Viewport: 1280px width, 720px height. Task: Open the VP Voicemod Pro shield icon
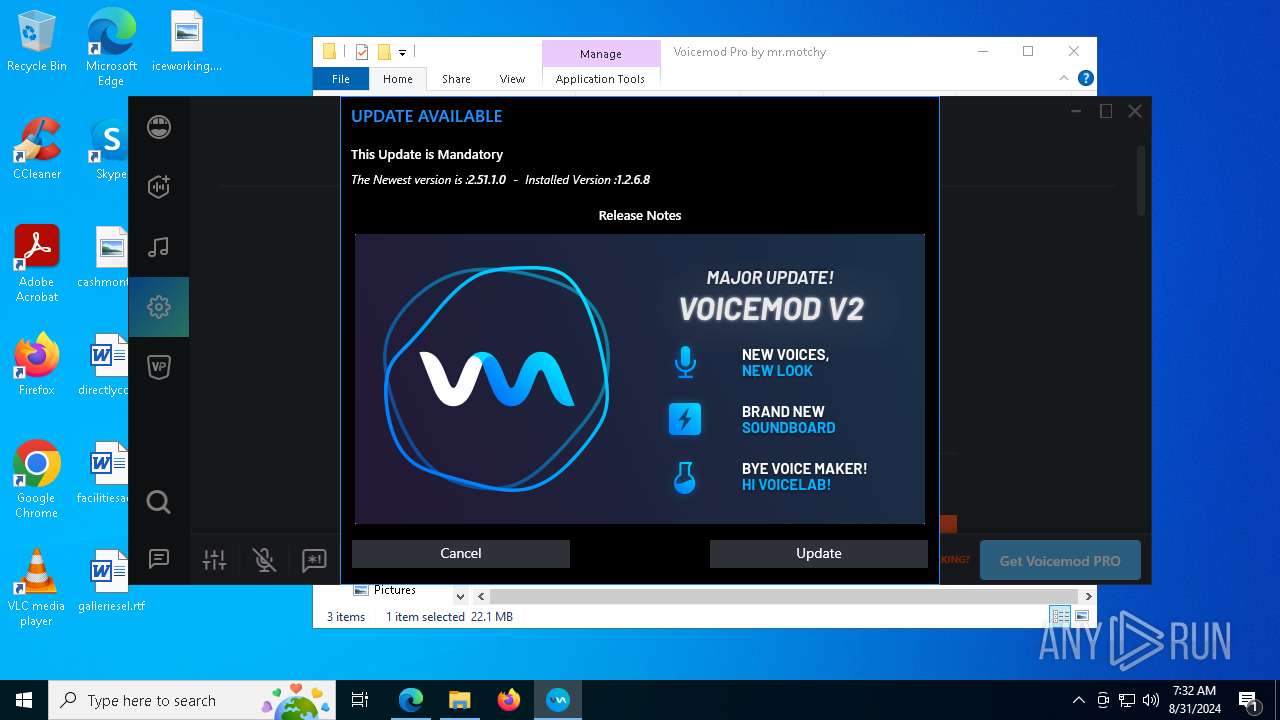tap(159, 367)
